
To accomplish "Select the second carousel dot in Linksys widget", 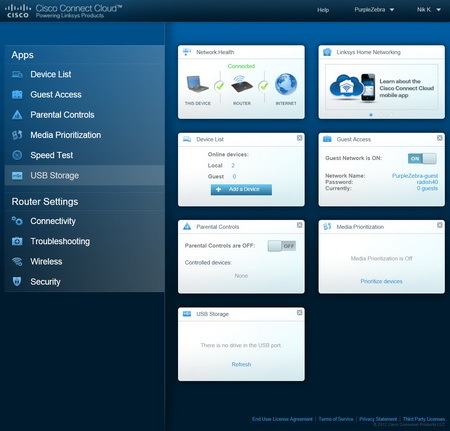I will 381,115.
